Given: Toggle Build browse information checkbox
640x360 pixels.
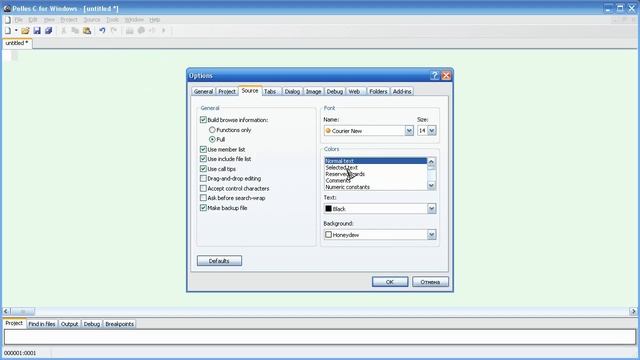Looking at the screenshot, I should coord(203,120).
